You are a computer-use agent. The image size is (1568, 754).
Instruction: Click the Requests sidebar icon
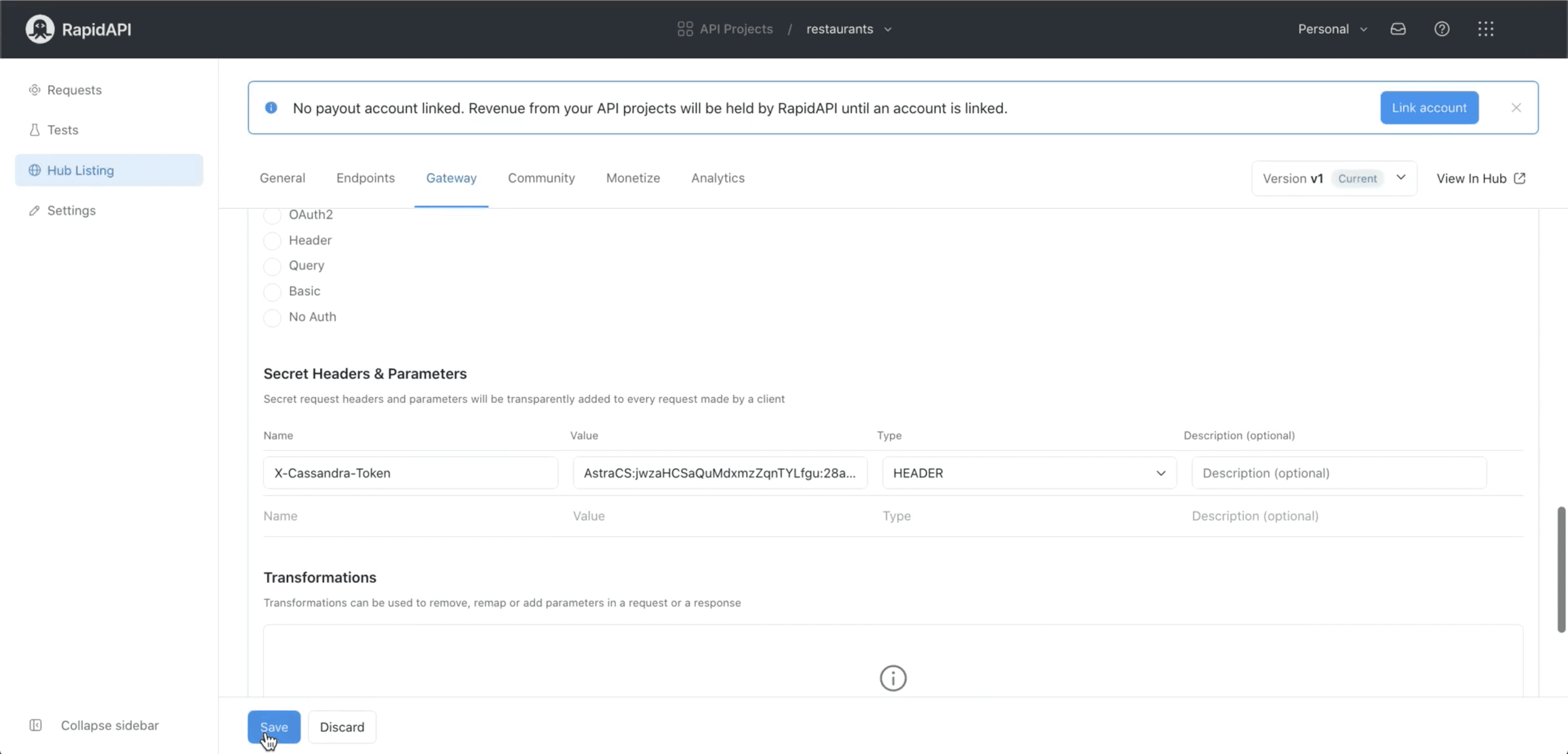[x=35, y=90]
